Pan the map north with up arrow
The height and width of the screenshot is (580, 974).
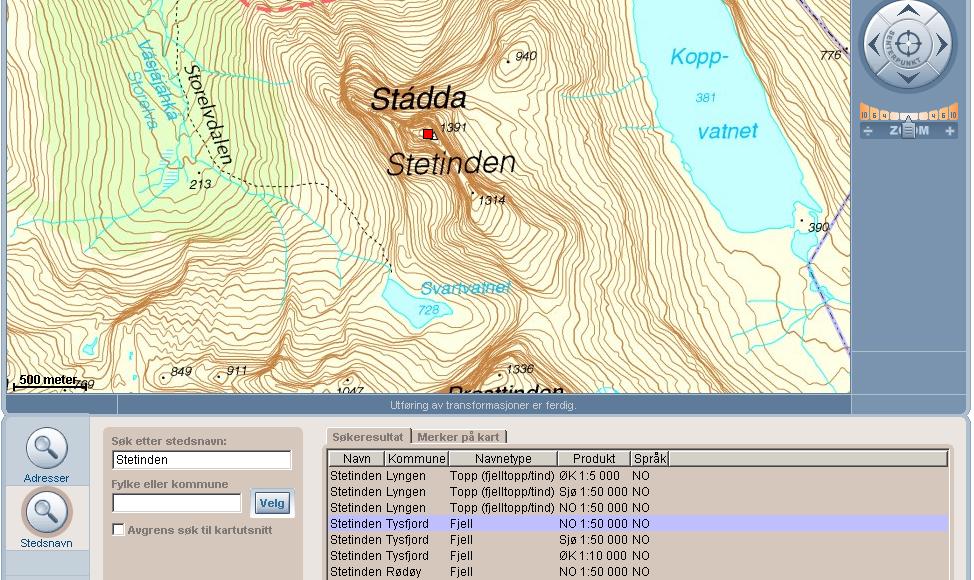tap(908, 11)
